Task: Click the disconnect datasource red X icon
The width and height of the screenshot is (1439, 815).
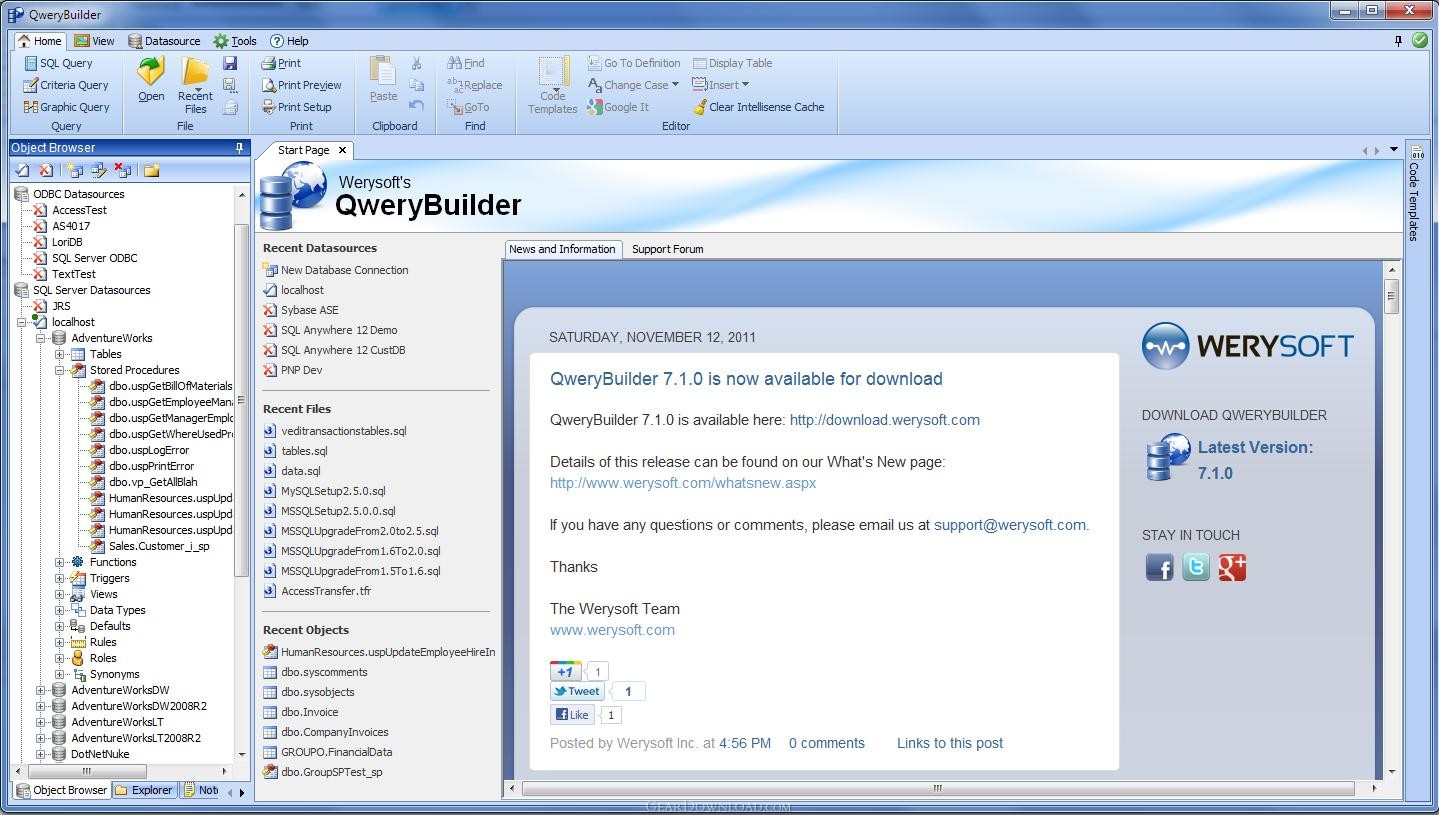Action: pyautogui.click(x=45, y=171)
